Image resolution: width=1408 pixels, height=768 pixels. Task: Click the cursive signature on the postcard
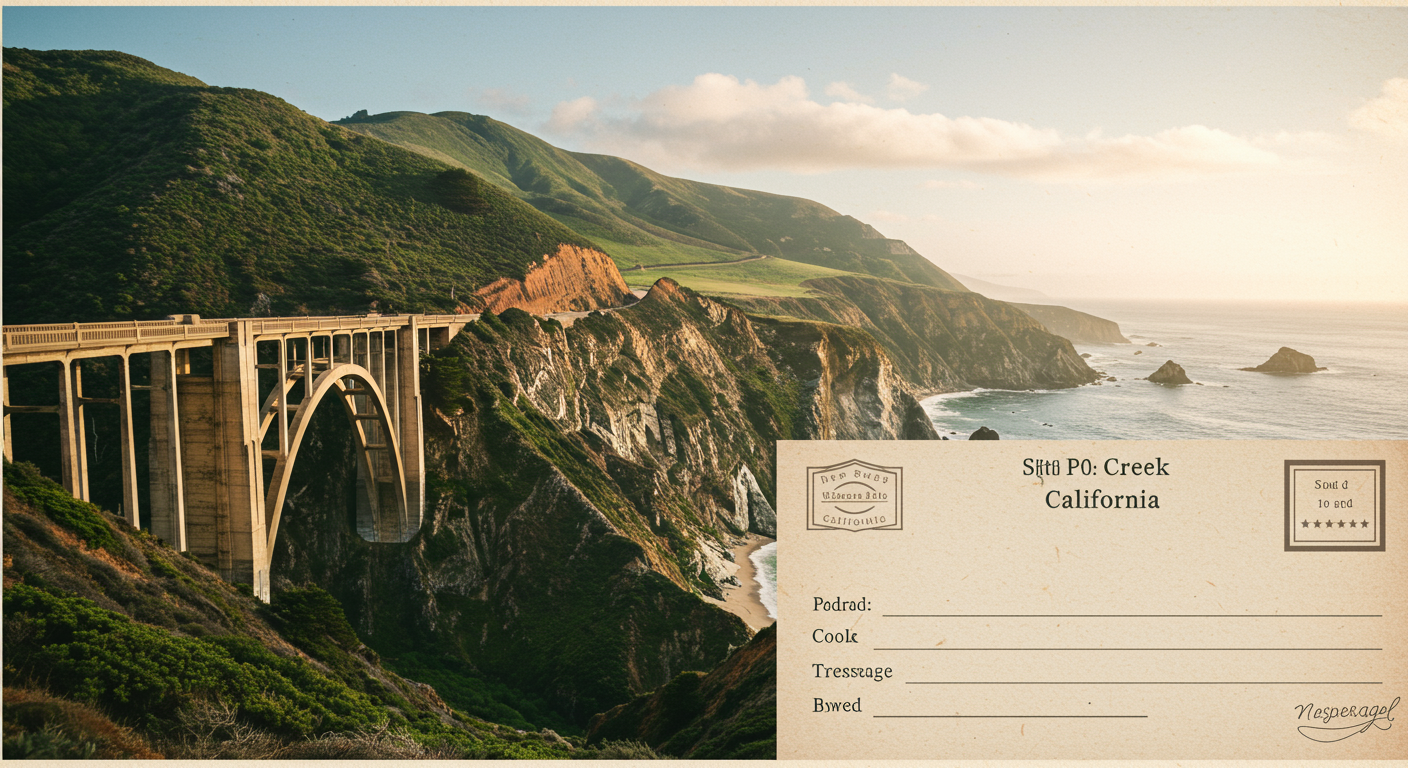(x=1346, y=717)
